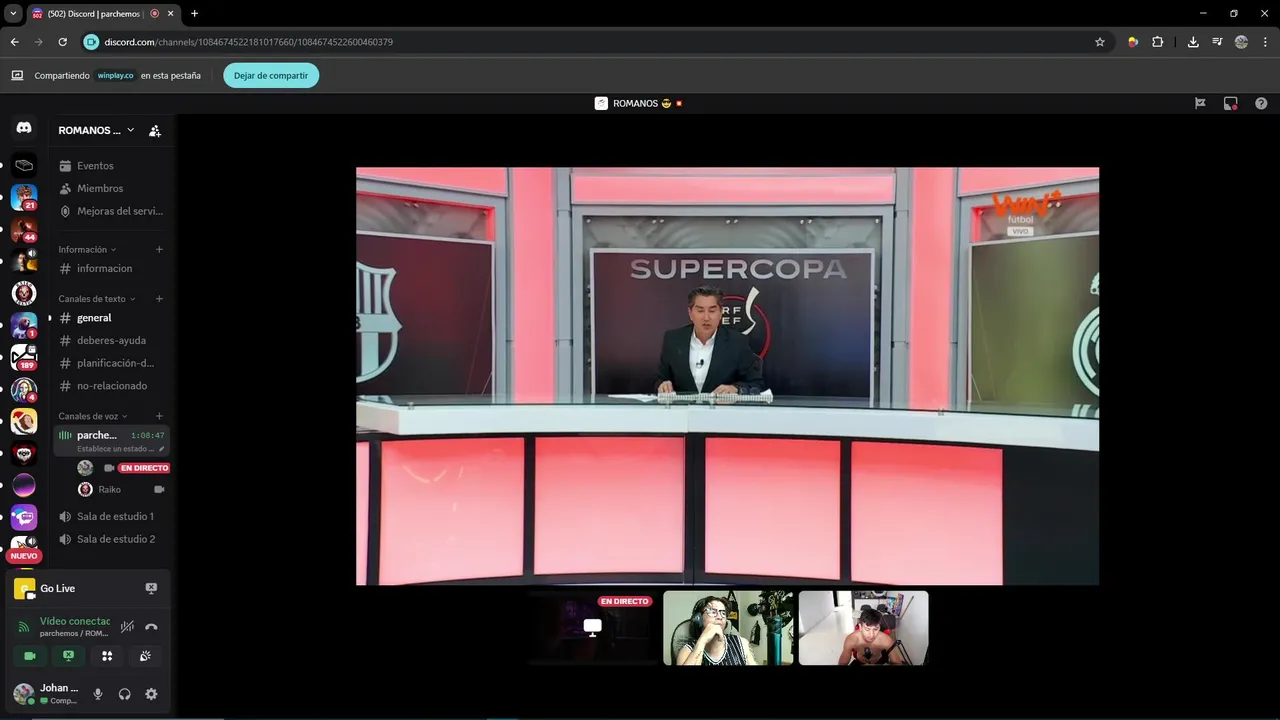Select the informacion text channel
Image resolution: width=1280 pixels, height=720 pixels.
[x=110, y=268]
